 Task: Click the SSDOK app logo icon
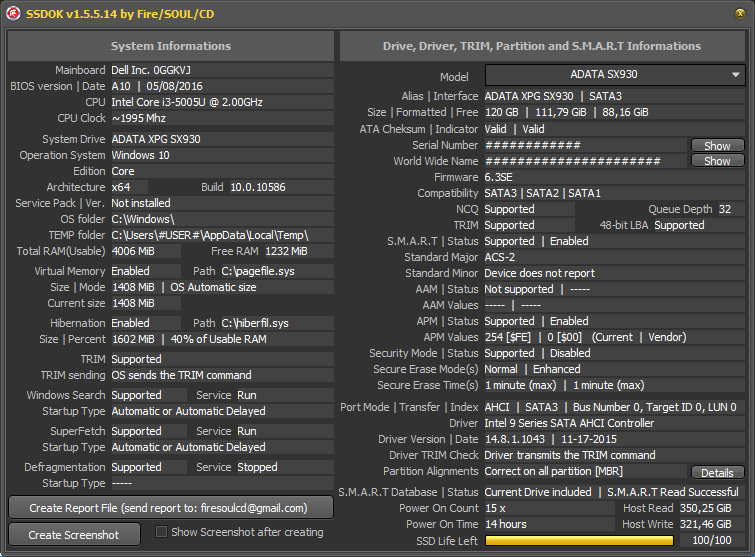click(x=13, y=13)
